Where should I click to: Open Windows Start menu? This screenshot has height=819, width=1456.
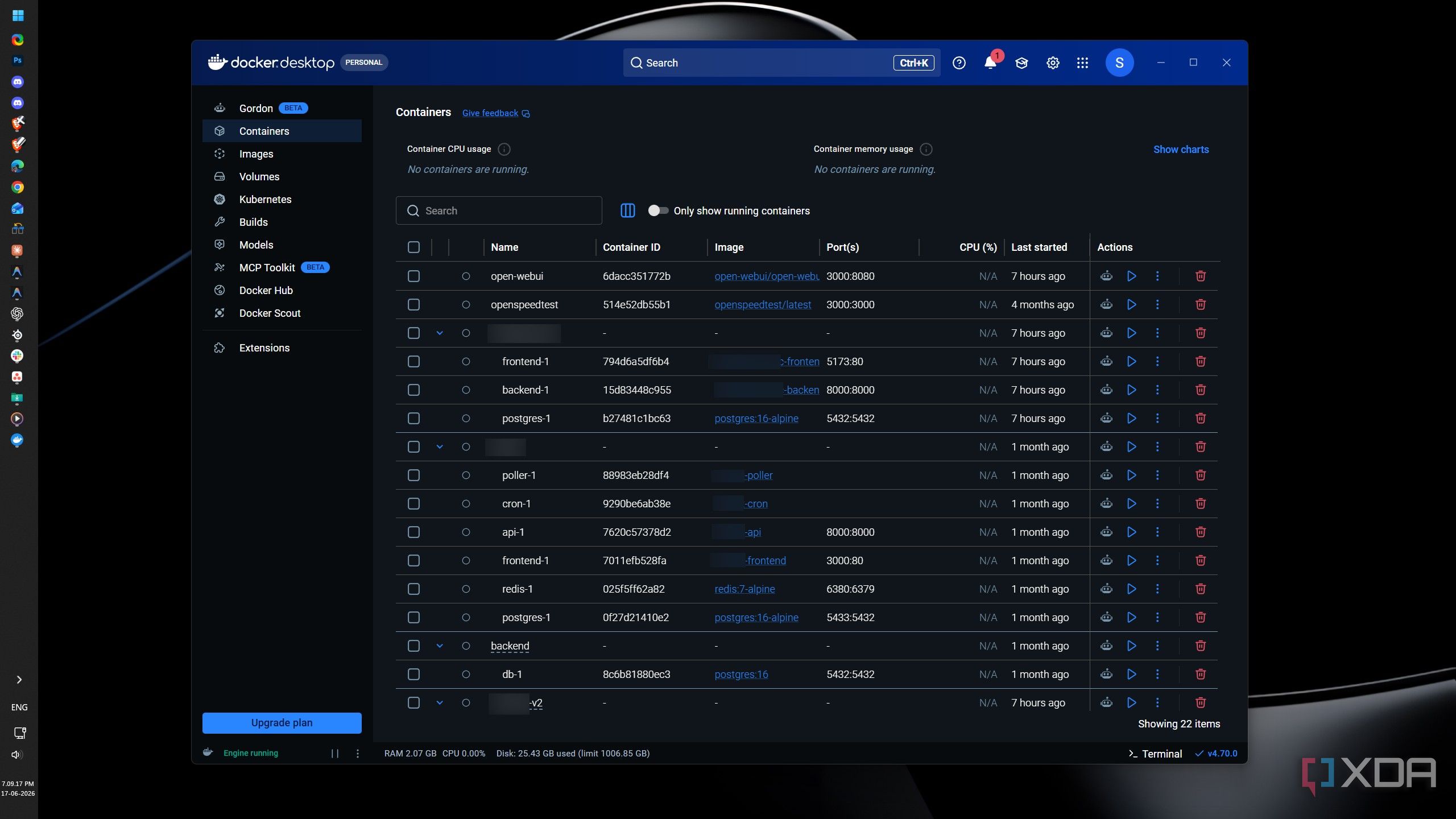tap(18, 15)
